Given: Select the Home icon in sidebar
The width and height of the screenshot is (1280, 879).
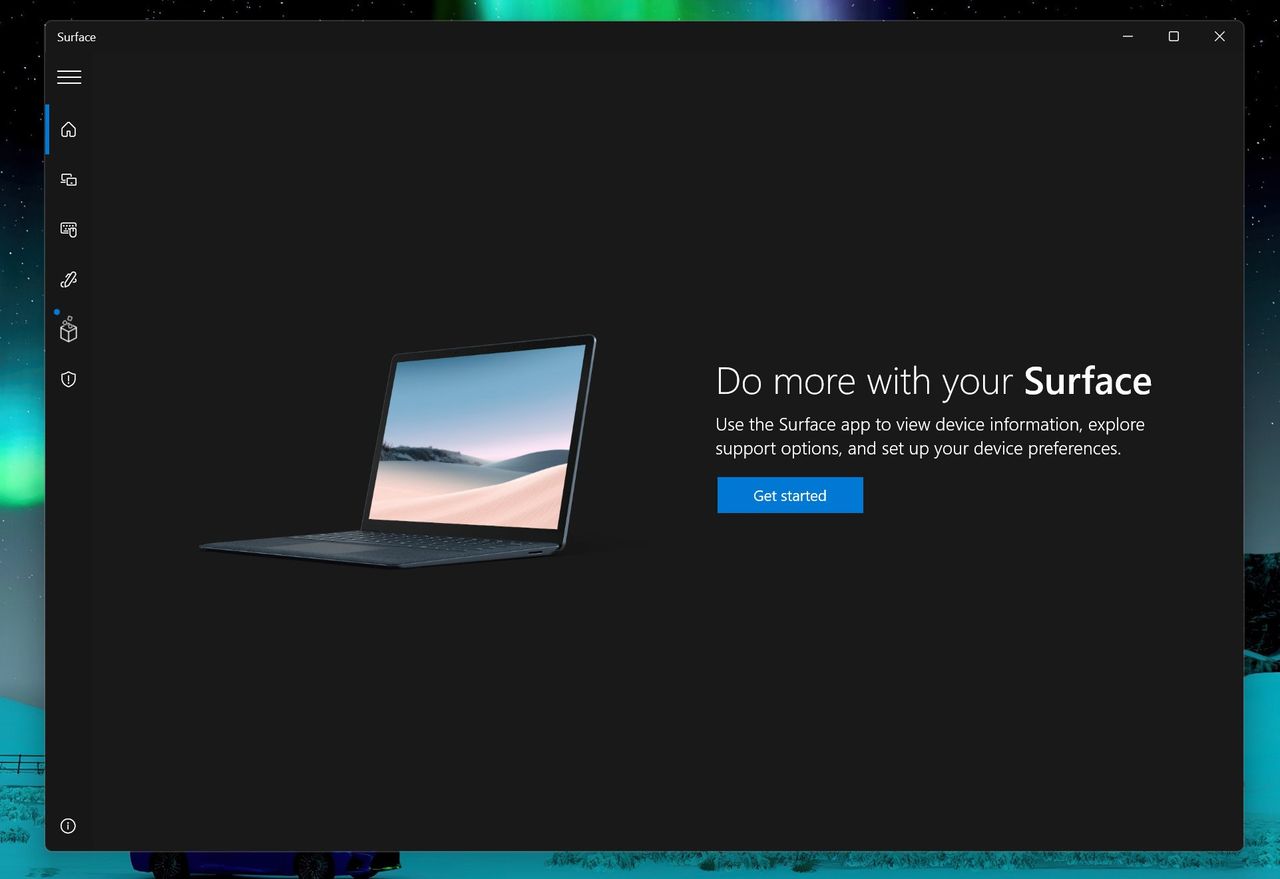Looking at the screenshot, I should click(x=68, y=129).
